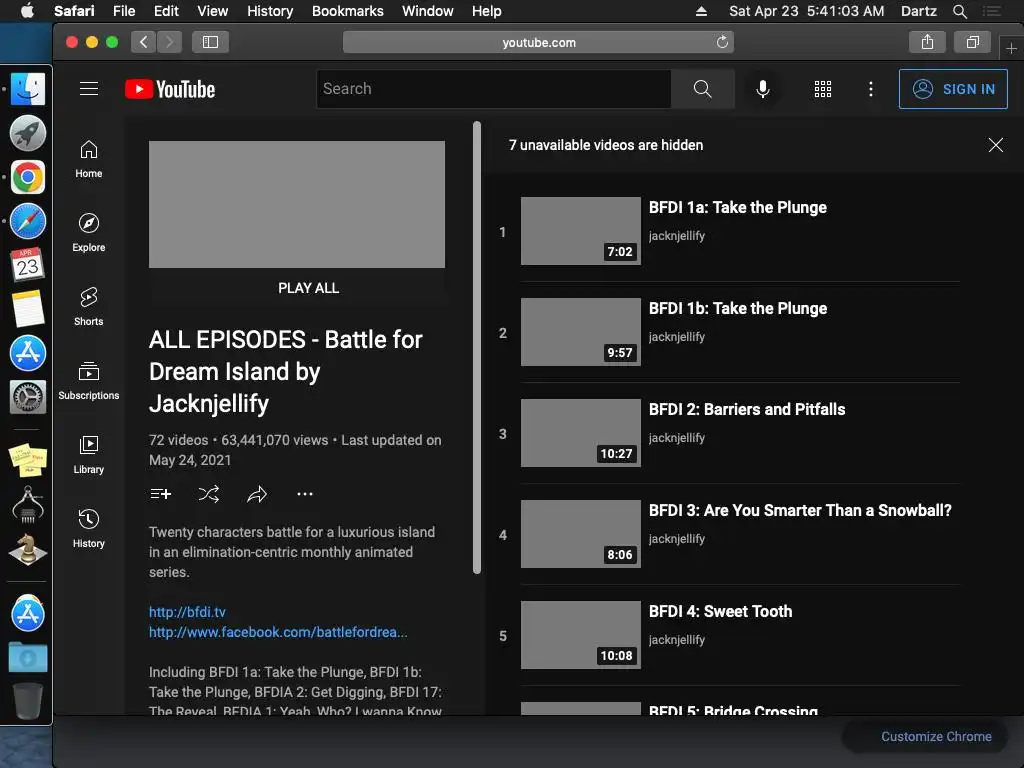Open the battlefordrea Facebook link
This screenshot has width=1024, height=768.
[x=278, y=632]
